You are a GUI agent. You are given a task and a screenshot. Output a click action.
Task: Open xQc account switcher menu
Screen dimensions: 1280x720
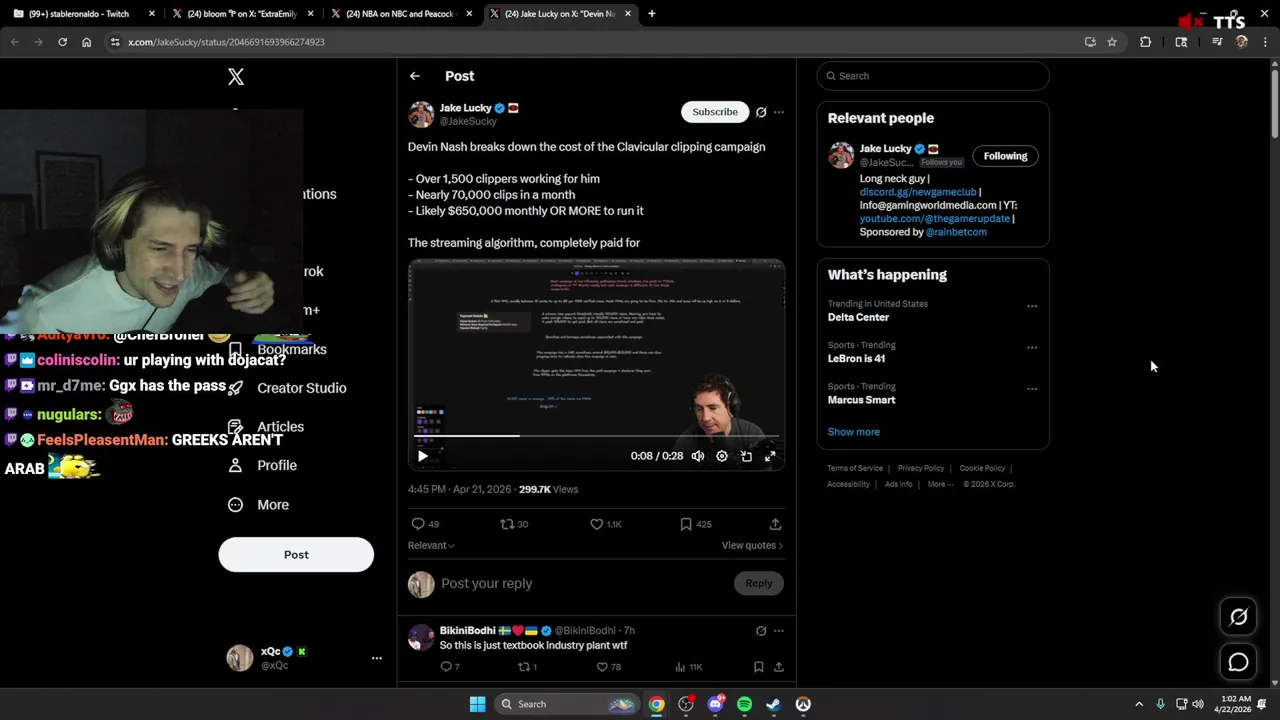(377, 658)
